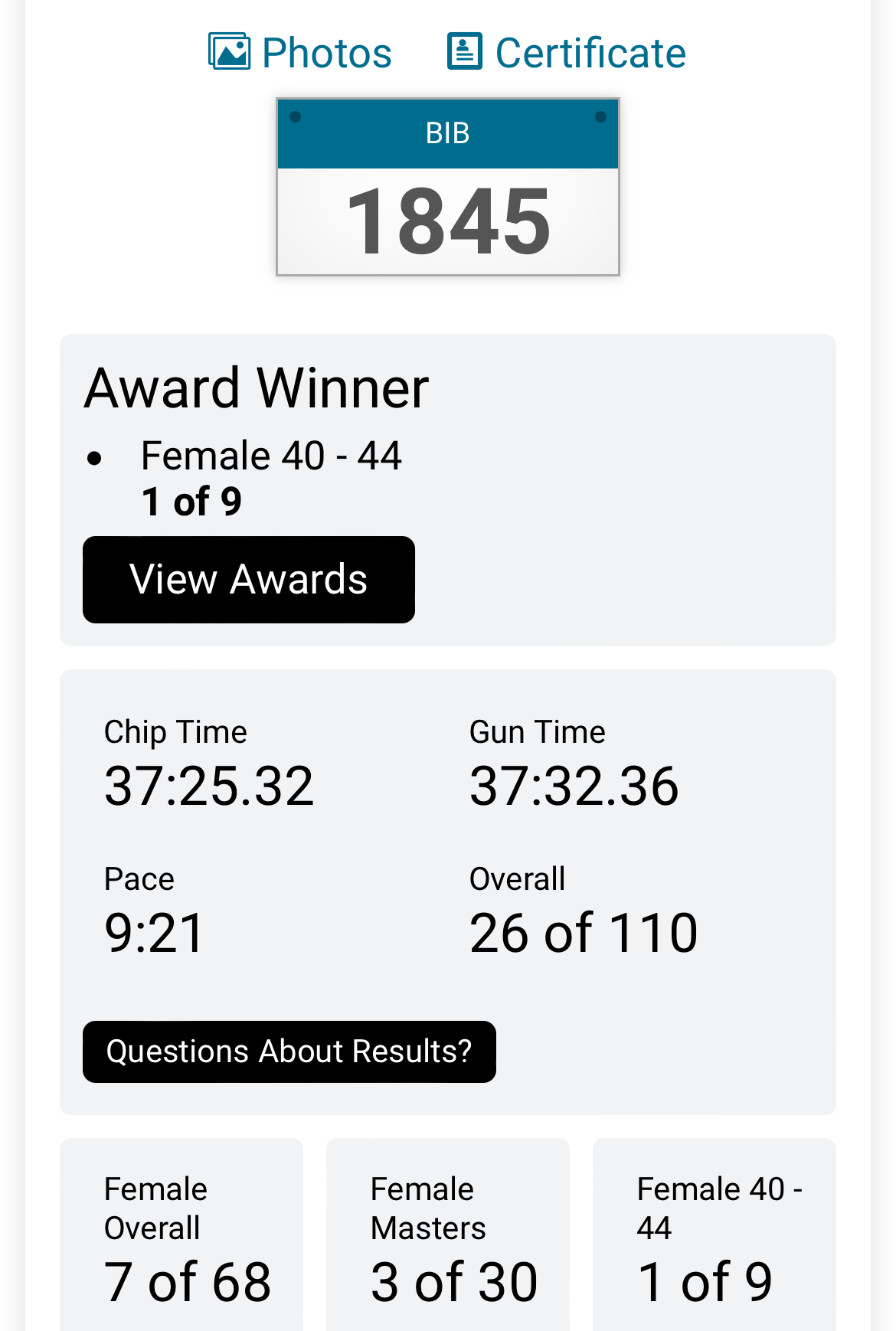Image resolution: width=896 pixels, height=1331 pixels.
Task: Click the left pin hole on bib
Action: click(x=295, y=117)
